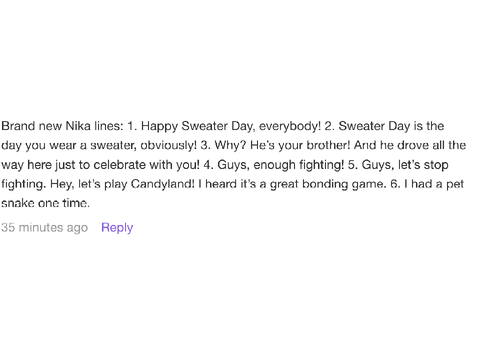Click 'Hey, let's play Candyland!' sentence
480x360 pixels.
[x=122, y=184]
